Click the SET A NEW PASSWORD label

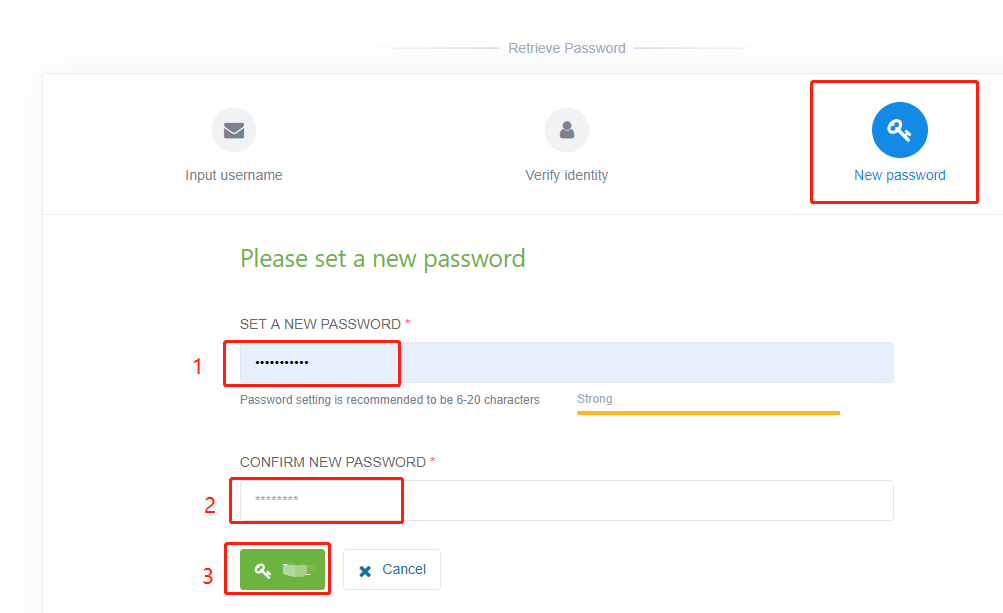320,324
